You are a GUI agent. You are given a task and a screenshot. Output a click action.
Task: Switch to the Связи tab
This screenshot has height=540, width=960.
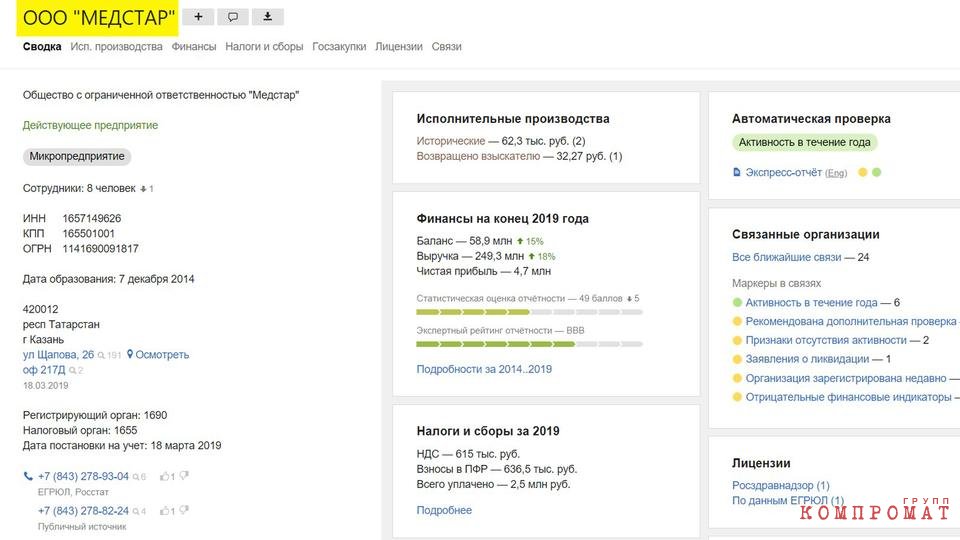tap(446, 47)
